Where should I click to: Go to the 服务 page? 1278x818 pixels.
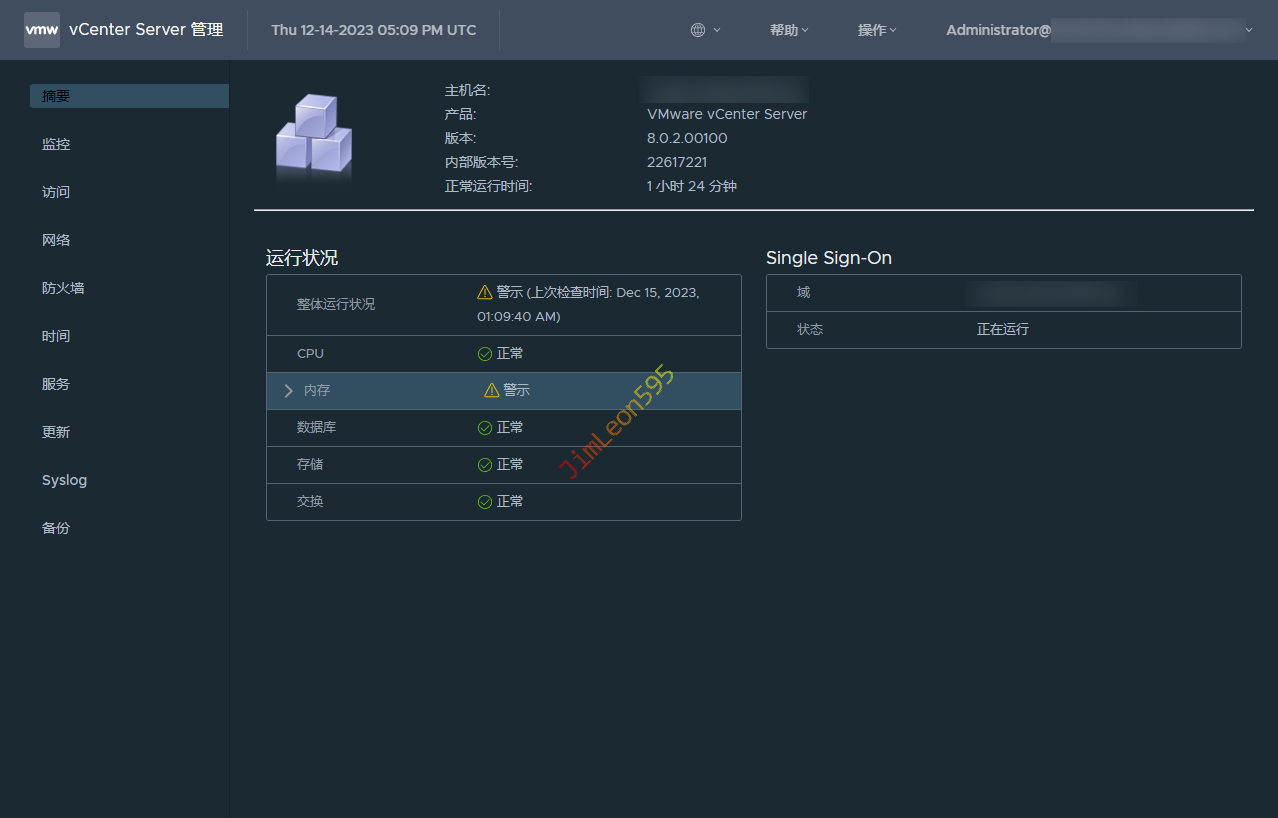(x=56, y=384)
